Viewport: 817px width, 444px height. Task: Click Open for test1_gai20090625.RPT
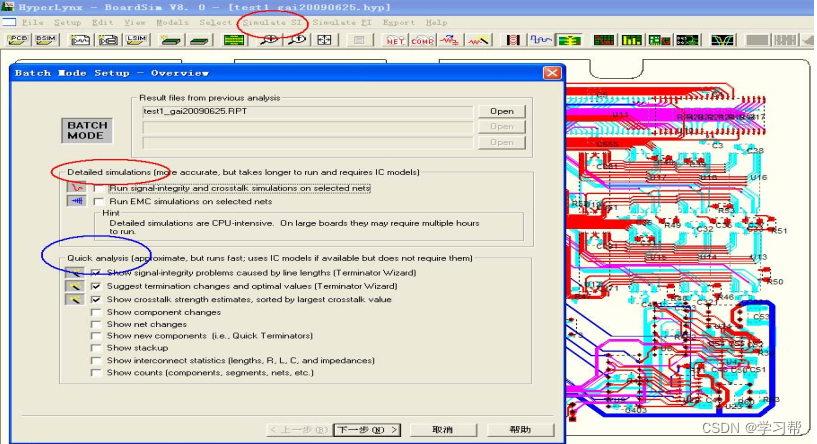coord(502,112)
